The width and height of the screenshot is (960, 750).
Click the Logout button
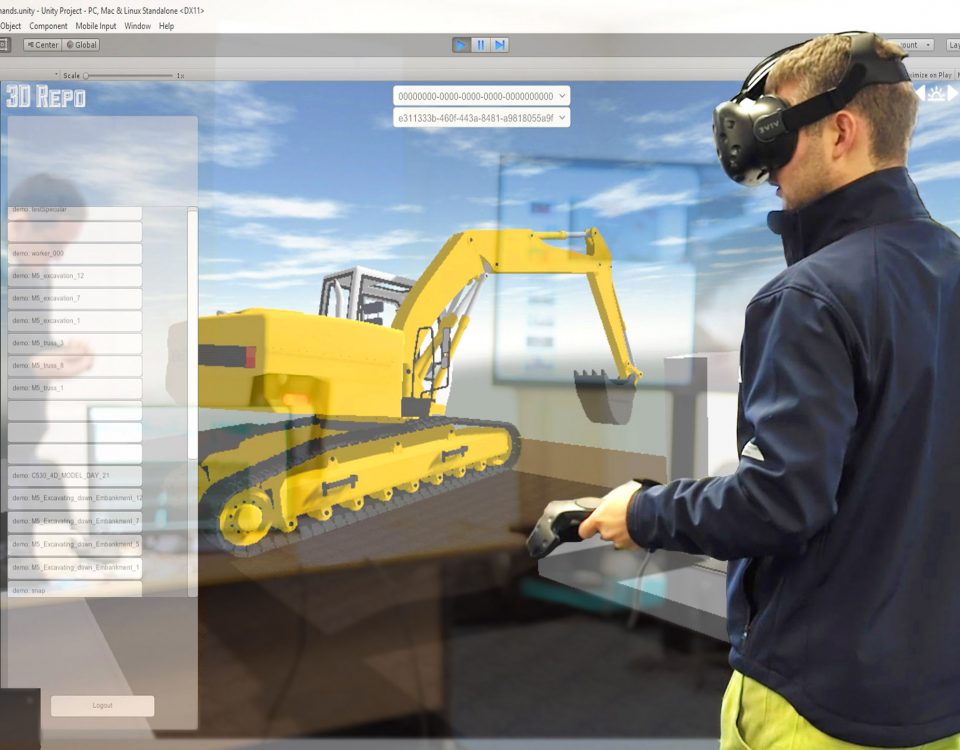click(x=102, y=706)
